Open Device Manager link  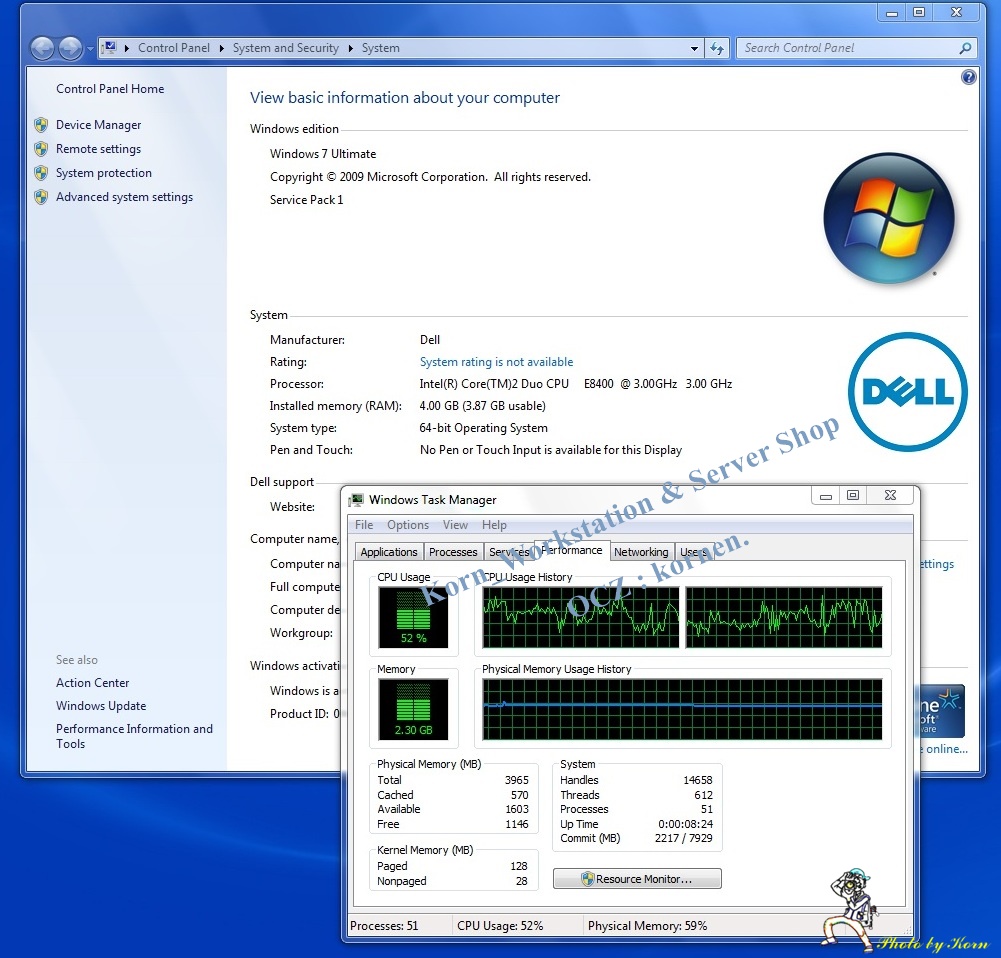coord(98,125)
